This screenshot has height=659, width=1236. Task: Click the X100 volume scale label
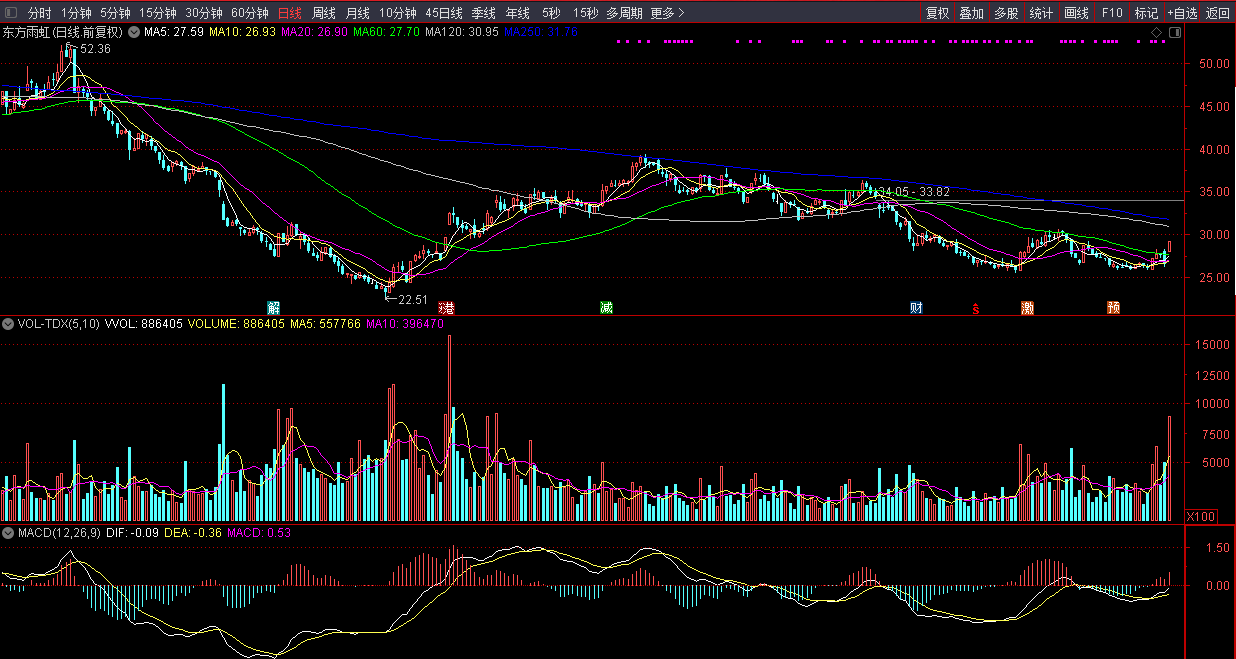[1200, 516]
